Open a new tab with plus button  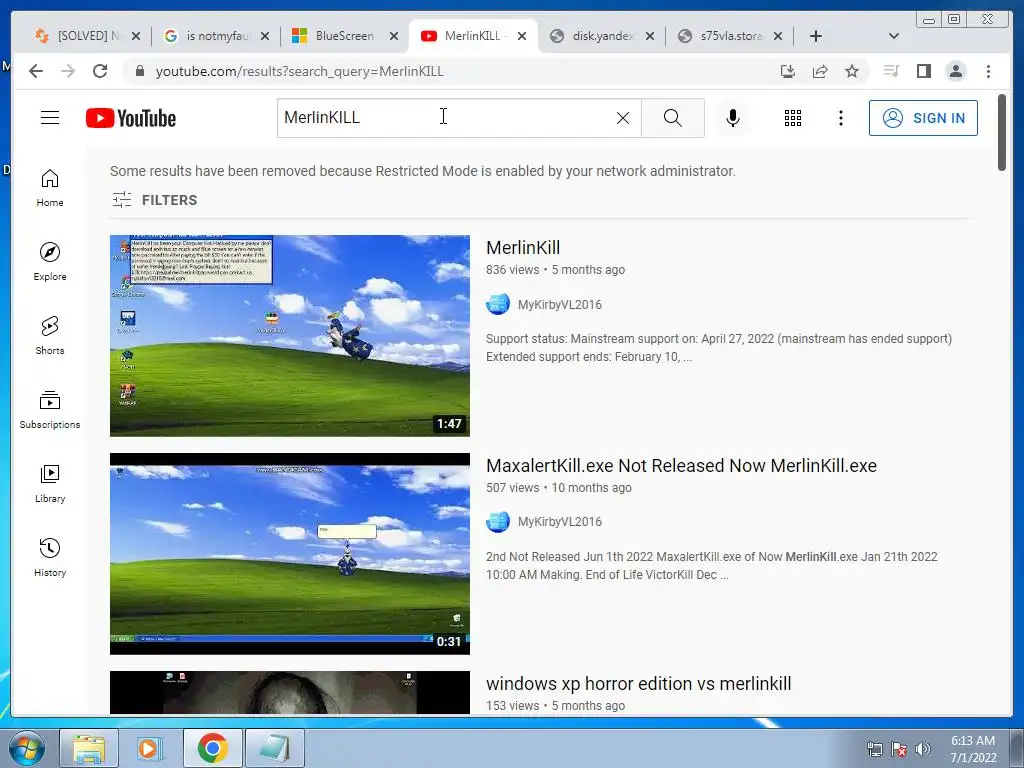click(x=816, y=36)
